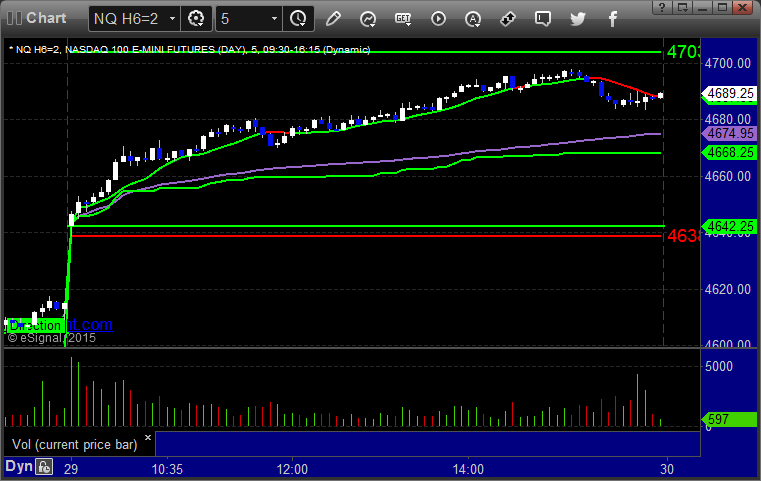Click the 4668.25 green price marker
Image resolution: width=761 pixels, height=481 pixels.
pos(730,152)
